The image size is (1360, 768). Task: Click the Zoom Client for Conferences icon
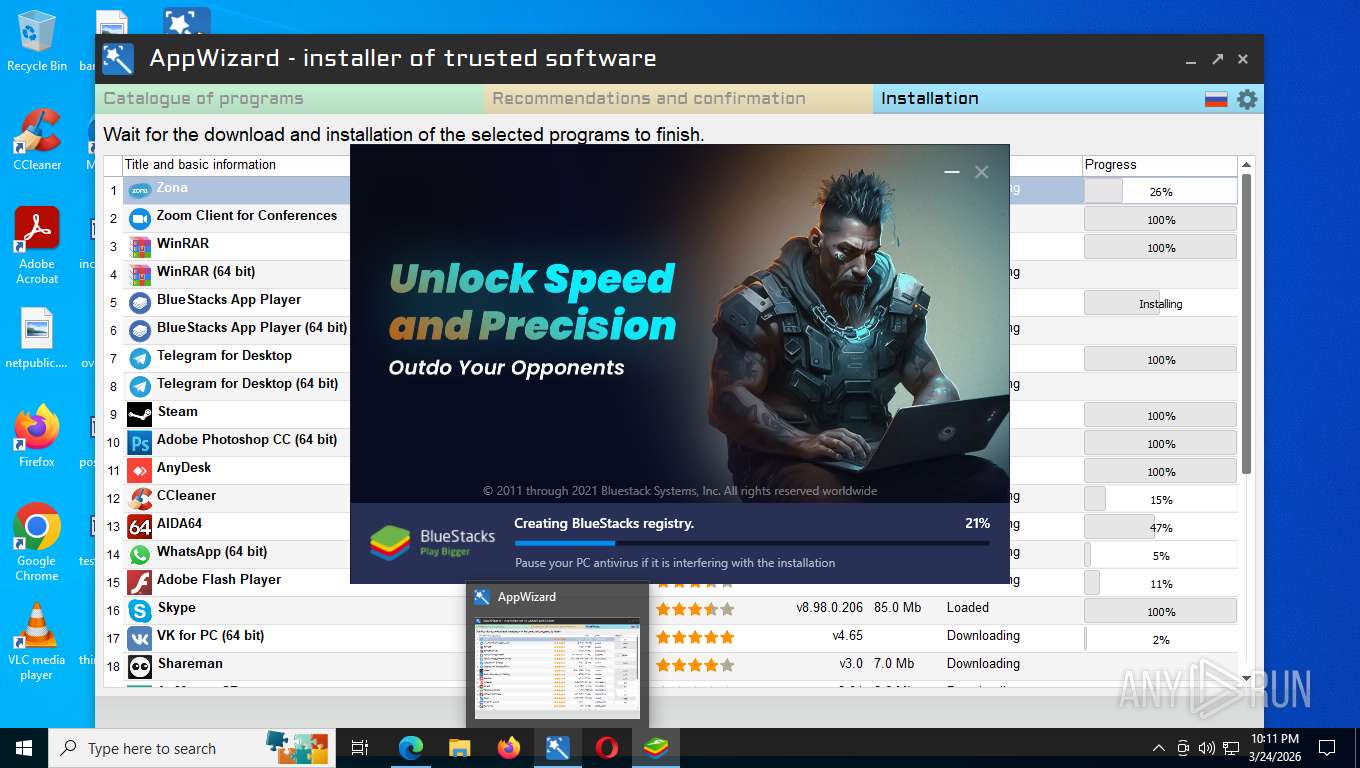click(x=139, y=218)
